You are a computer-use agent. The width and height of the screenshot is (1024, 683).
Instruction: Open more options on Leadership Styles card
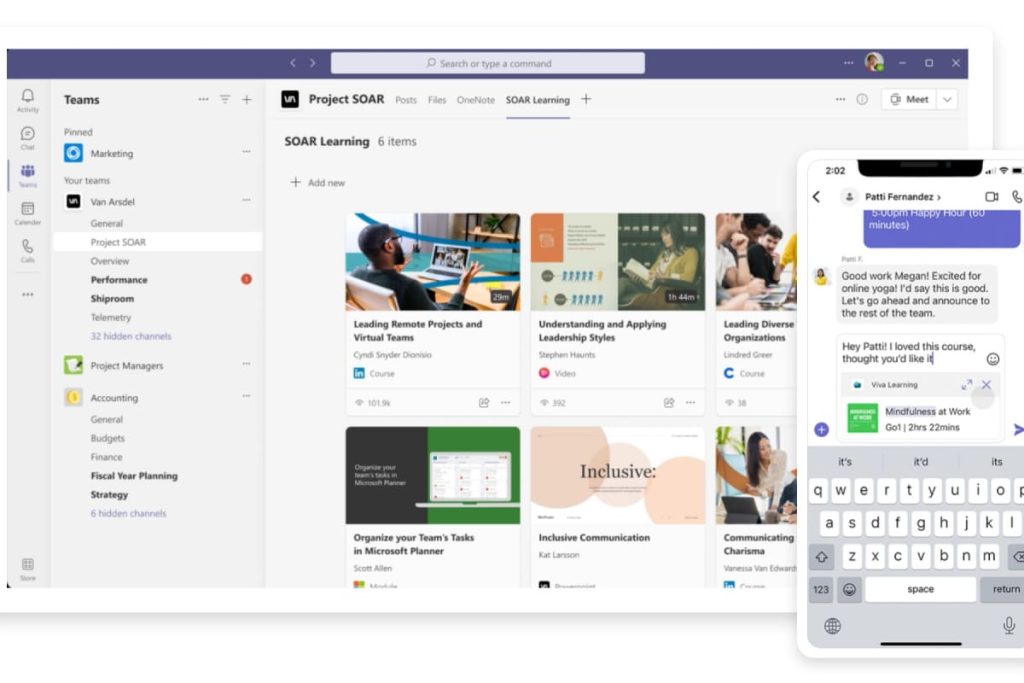tap(690, 403)
